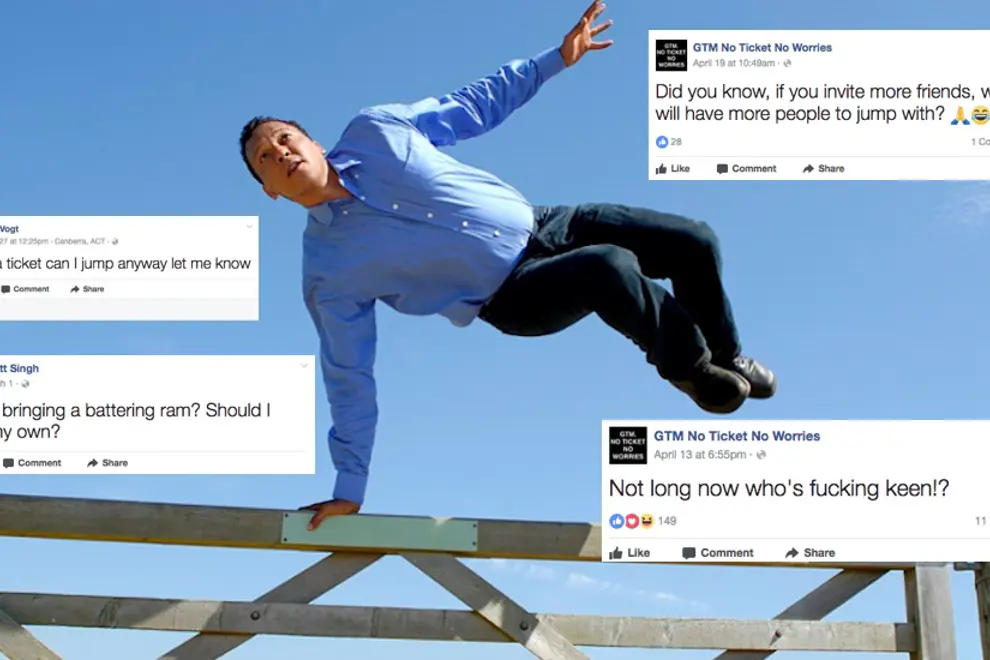The width and height of the screenshot is (990, 660).
Task: Share Vogt's jump anyway post
Action: [x=87, y=289]
